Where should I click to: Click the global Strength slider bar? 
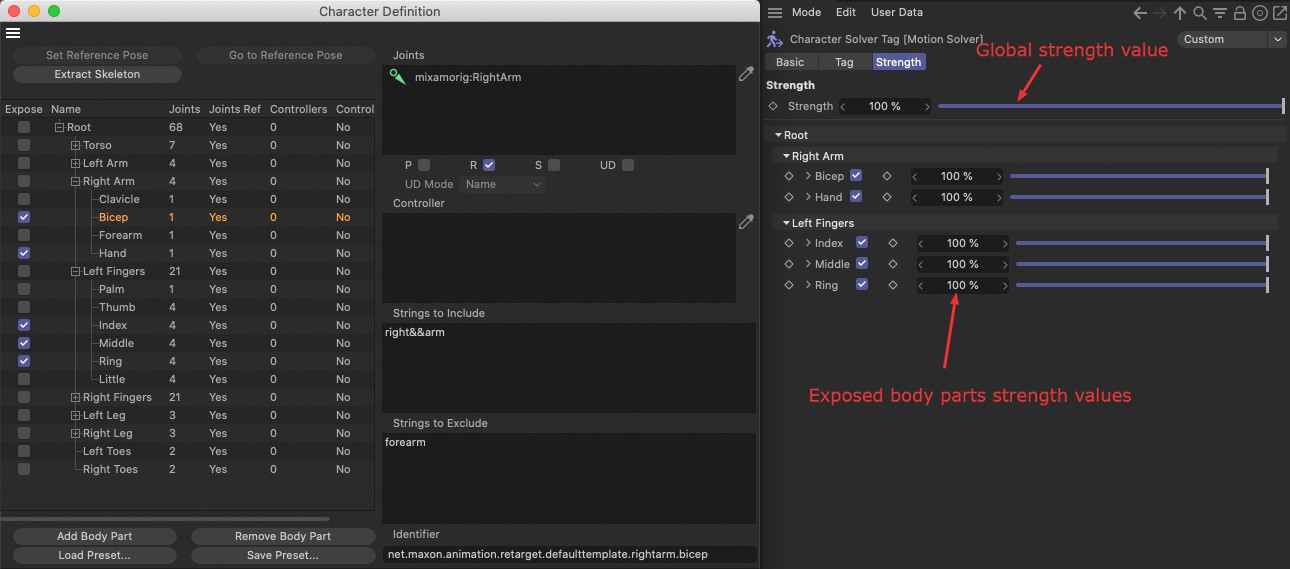point(1110,106)
